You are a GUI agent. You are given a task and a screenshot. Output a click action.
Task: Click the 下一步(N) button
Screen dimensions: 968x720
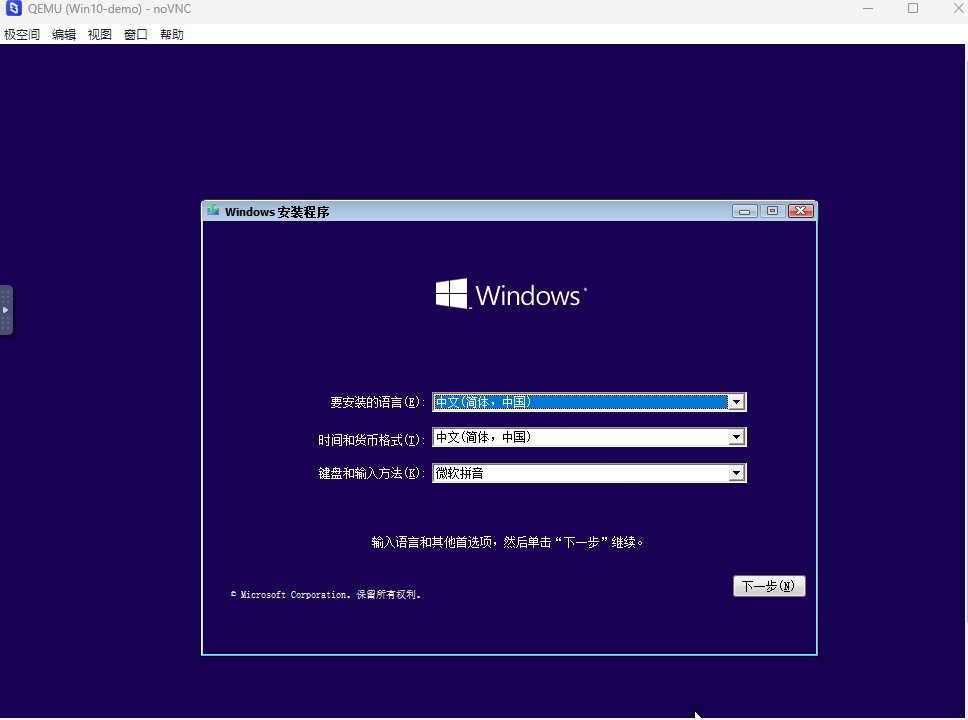(768, 586)
